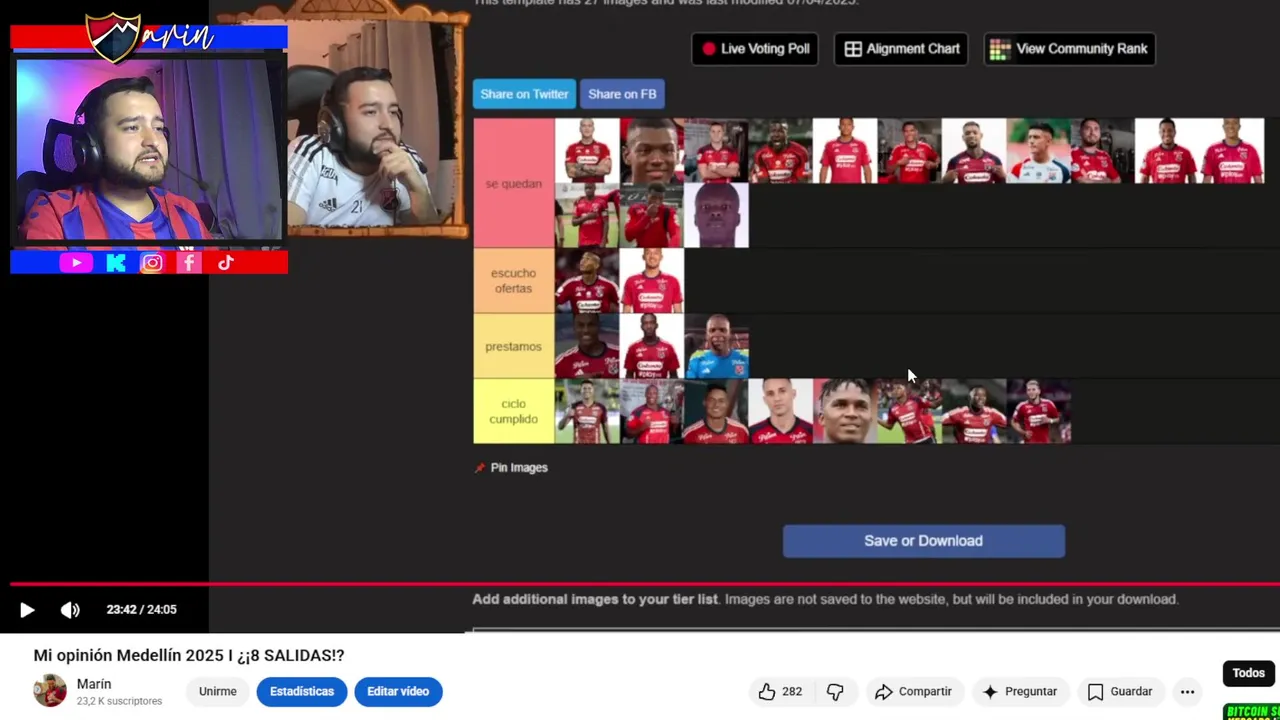Click the Community Rank colored grid icon
This screenshot has height=720, width=1280.
pos(999,49)
